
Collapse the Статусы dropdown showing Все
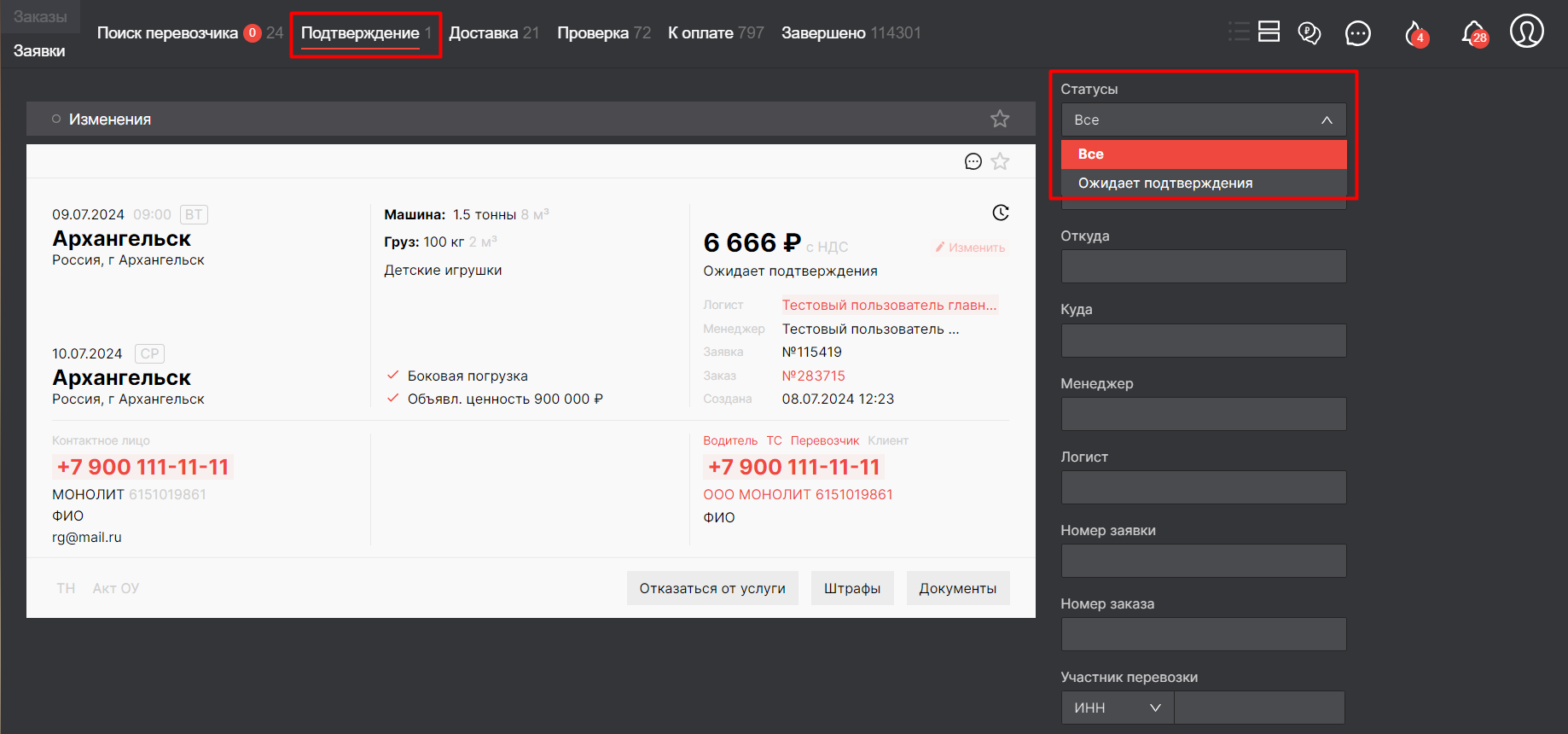pos(1204,120)
